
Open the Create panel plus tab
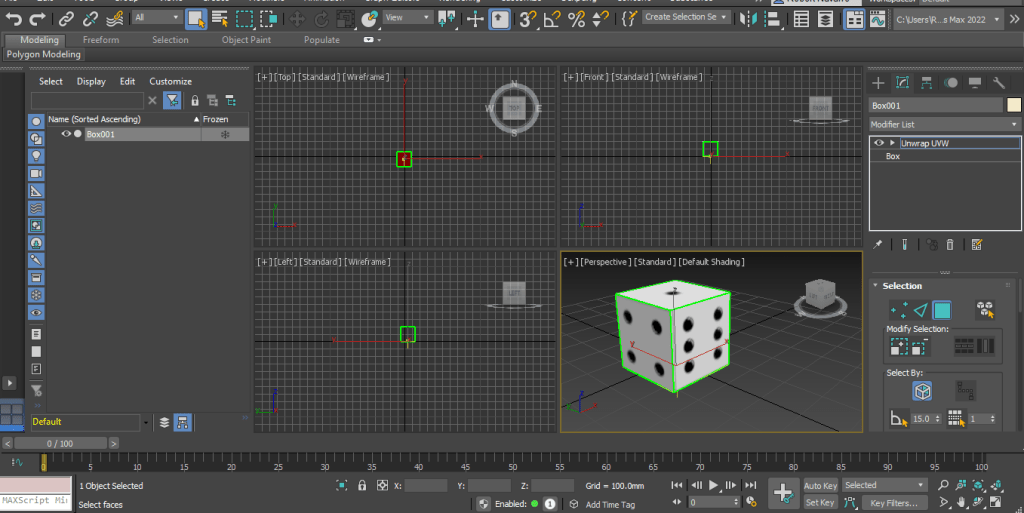879,83
